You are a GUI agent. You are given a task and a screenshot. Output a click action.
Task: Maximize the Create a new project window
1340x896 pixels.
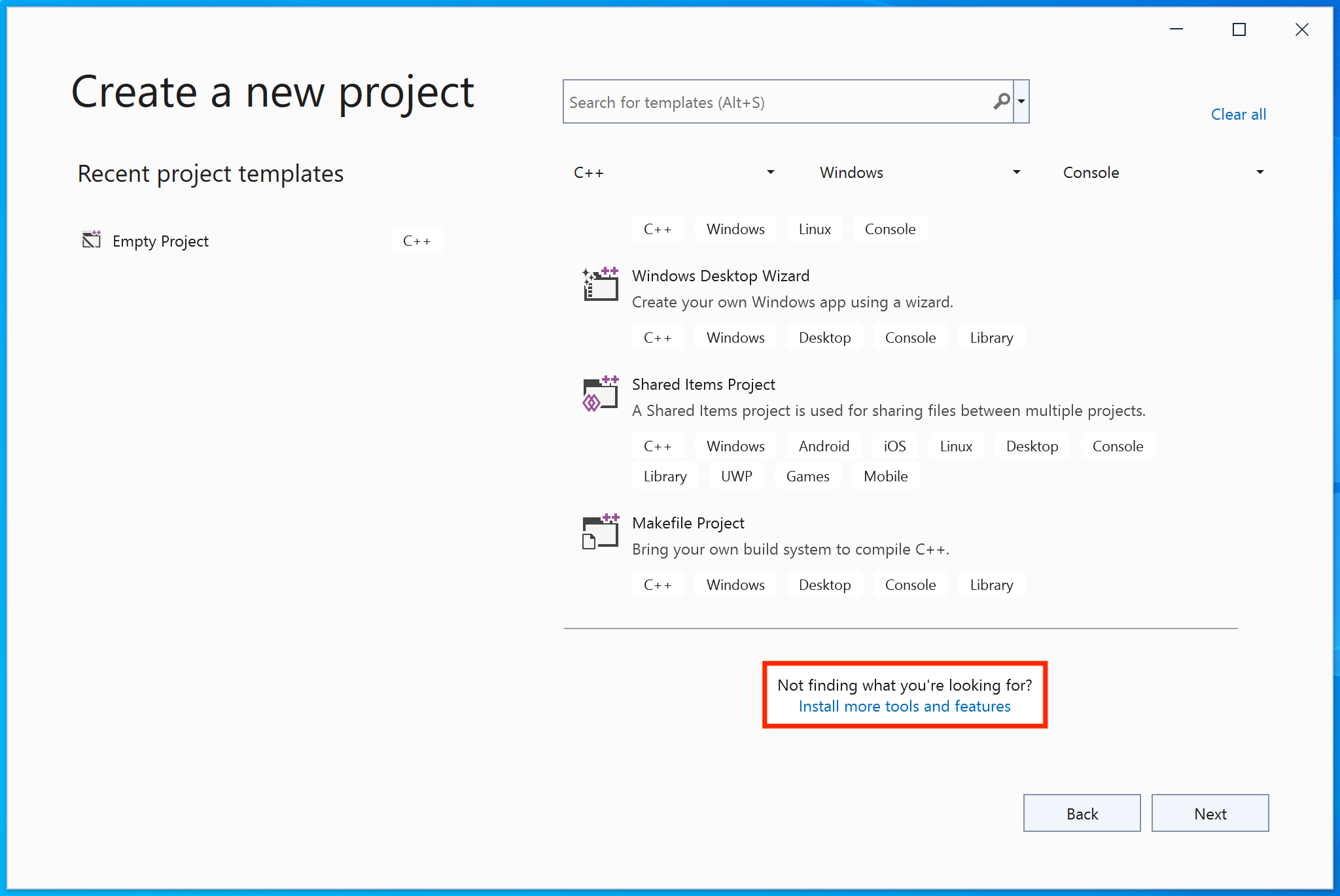point(1239,29)
